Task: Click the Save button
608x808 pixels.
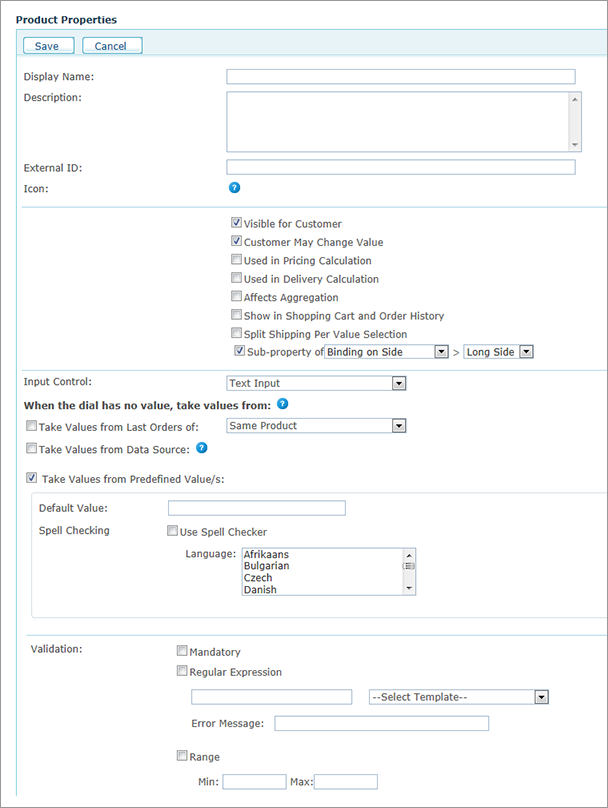Action: [47, 45]
